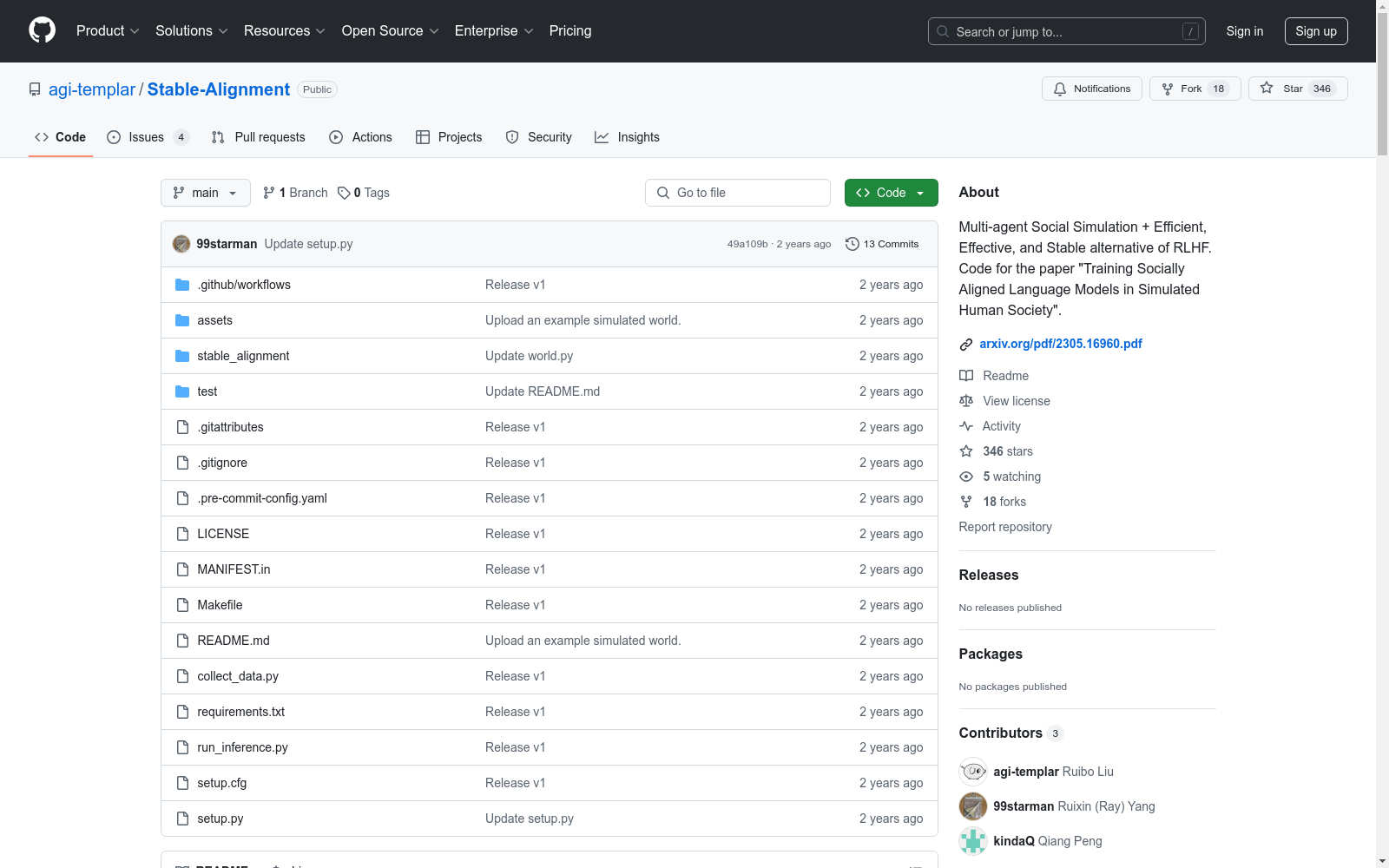Open commit message Update world.py
The width and height of the screenshot is (1389, 868).
coord(529,356)
